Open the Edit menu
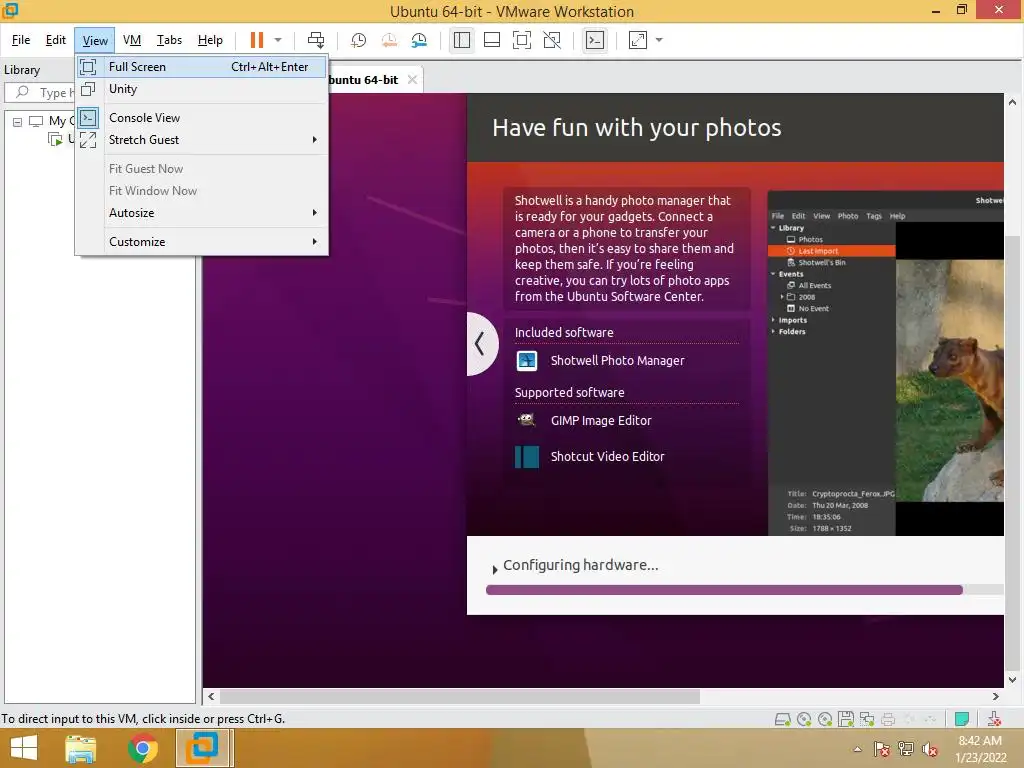This screenshot has height=768, width=1024. click(x=56, y=40)
